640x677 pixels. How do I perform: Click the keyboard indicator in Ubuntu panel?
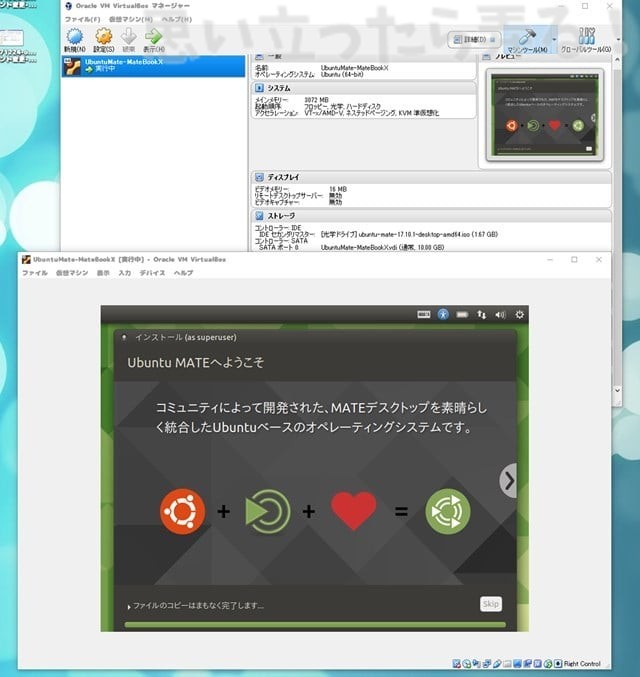[x=424, y=315]
